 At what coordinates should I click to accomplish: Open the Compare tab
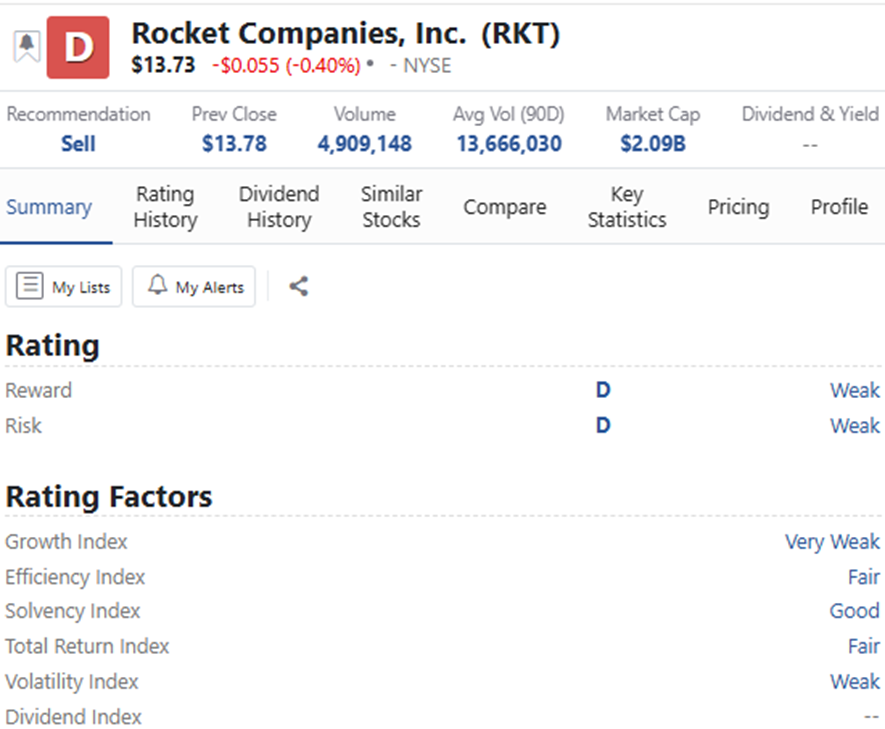505,207
